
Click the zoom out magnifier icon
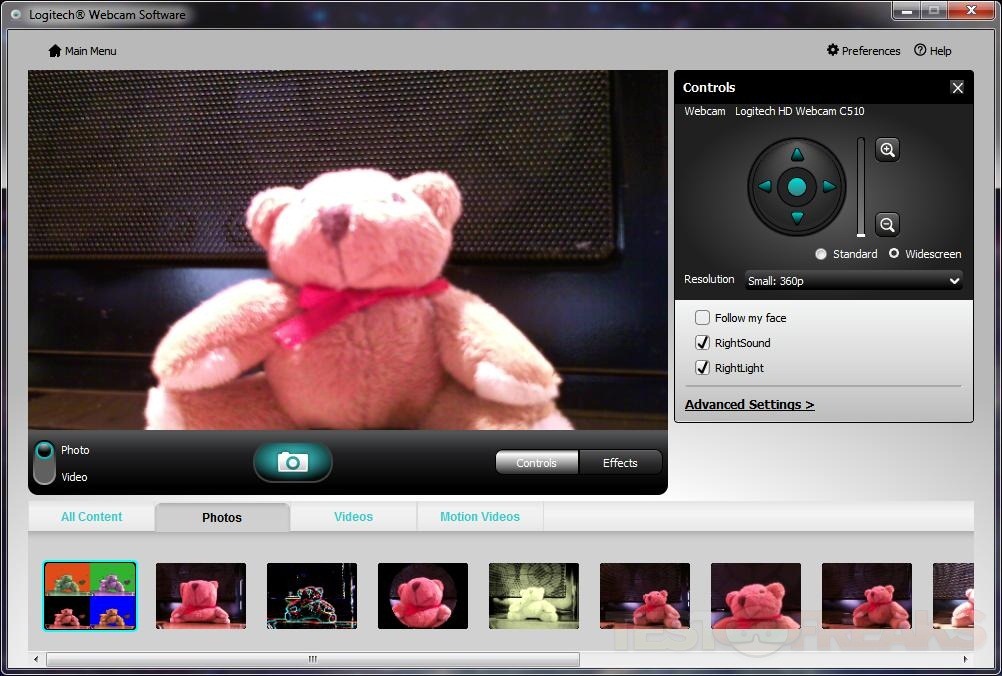[x=887, y=224]
